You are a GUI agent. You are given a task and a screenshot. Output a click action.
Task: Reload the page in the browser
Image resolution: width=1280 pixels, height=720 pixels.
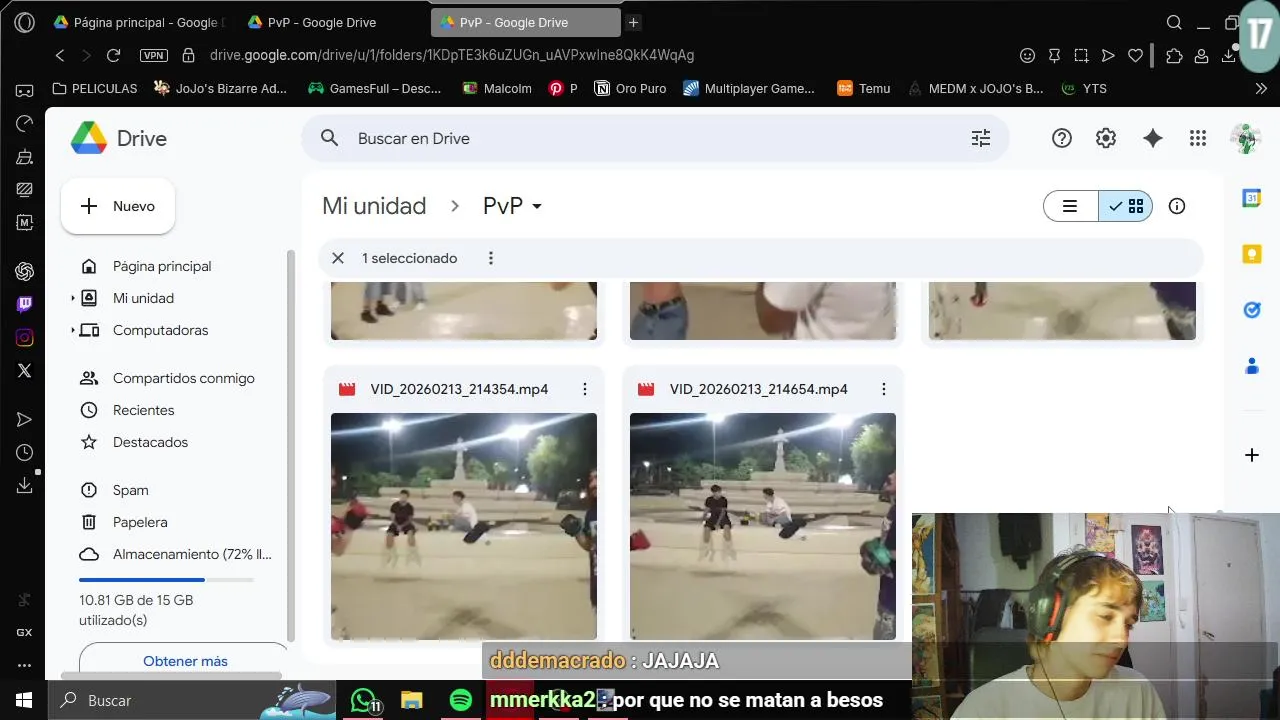pos(113,56)
